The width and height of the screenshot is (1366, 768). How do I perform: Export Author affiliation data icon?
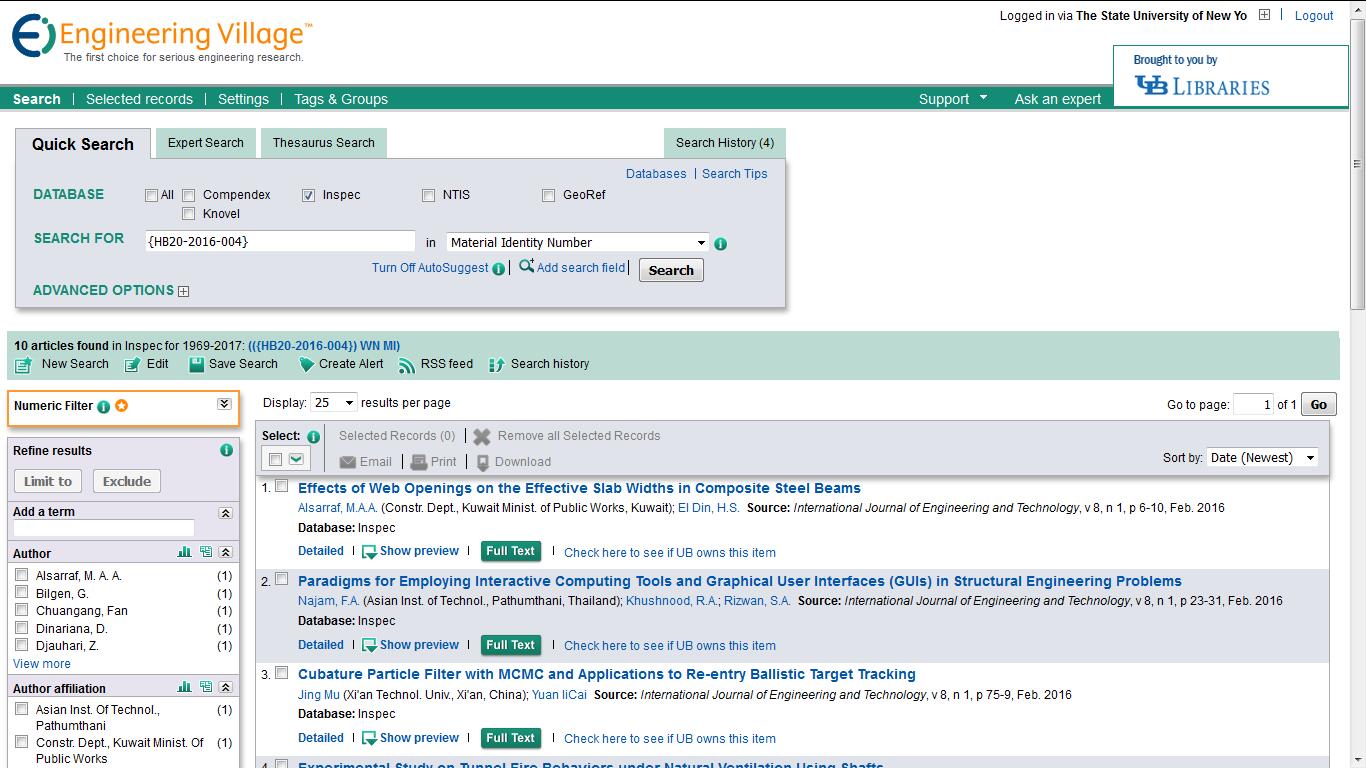(x=206, y=687)
